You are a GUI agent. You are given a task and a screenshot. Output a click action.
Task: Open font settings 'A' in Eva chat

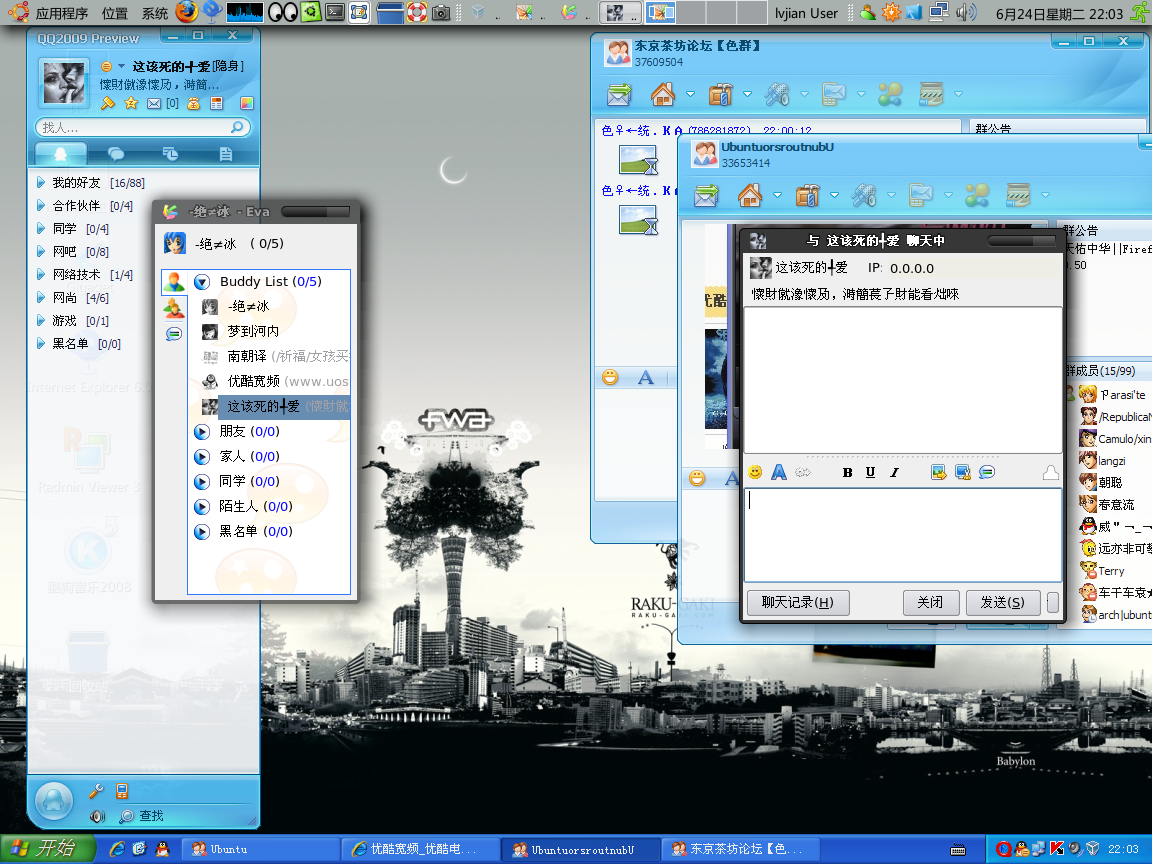point(779,472)
